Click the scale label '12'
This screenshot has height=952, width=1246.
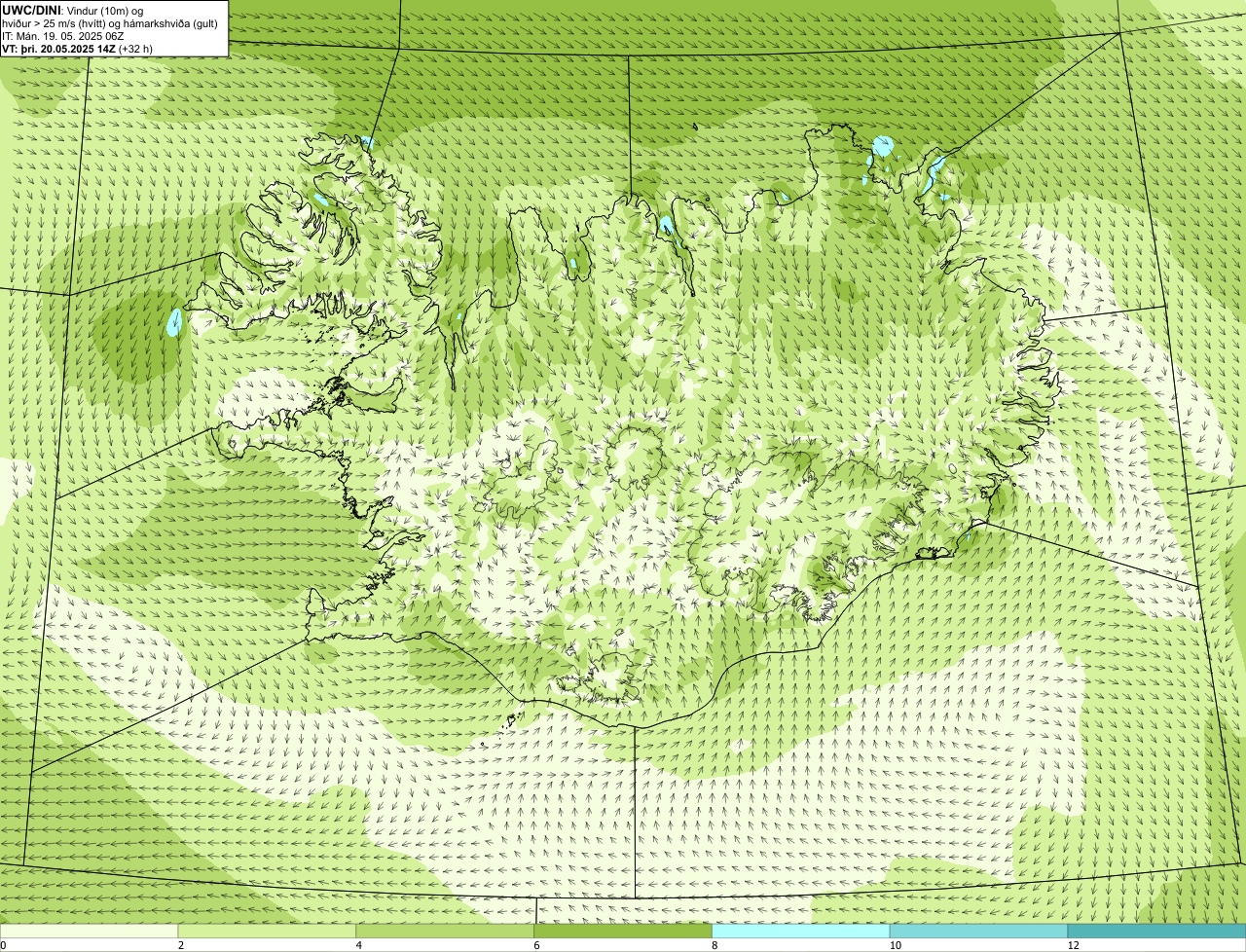1073,945
